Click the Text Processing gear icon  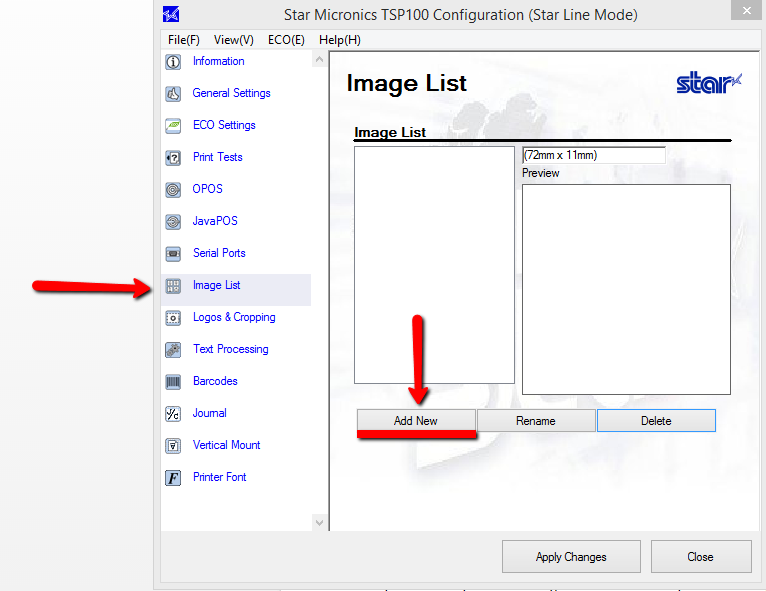point(173,350)
